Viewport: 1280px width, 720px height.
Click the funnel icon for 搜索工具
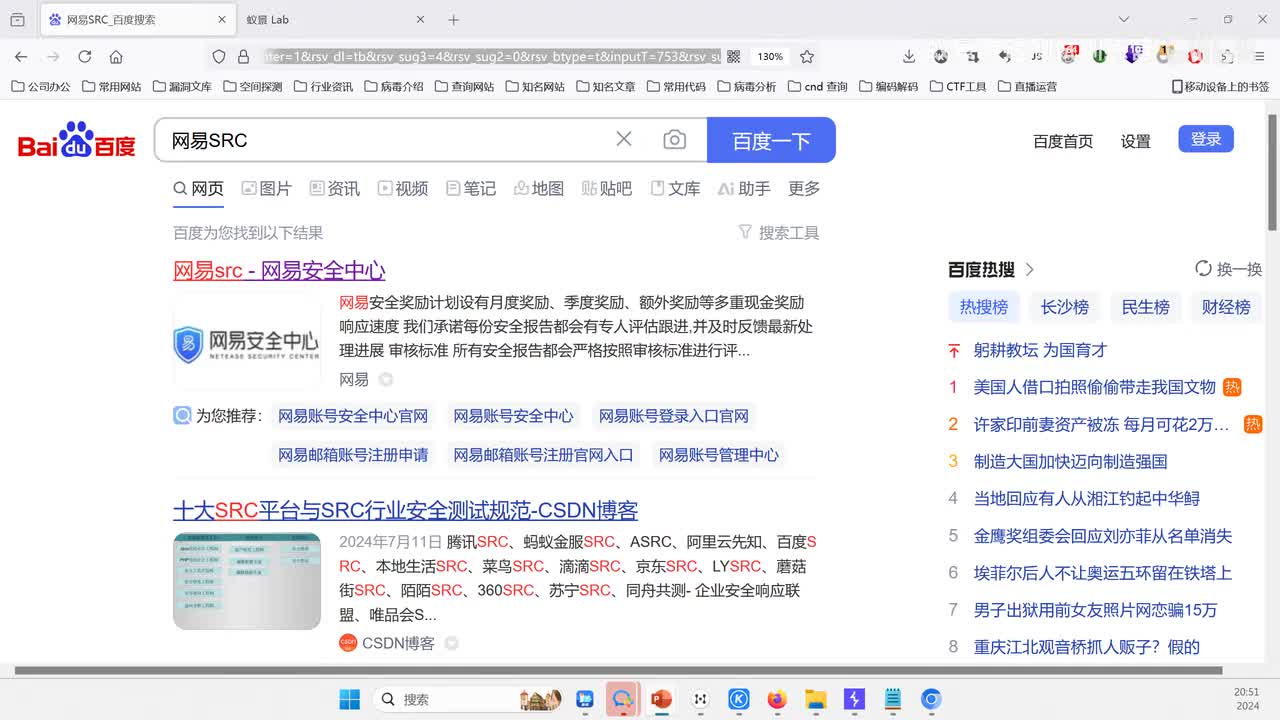pyautogui.click(x=745, y=232)
